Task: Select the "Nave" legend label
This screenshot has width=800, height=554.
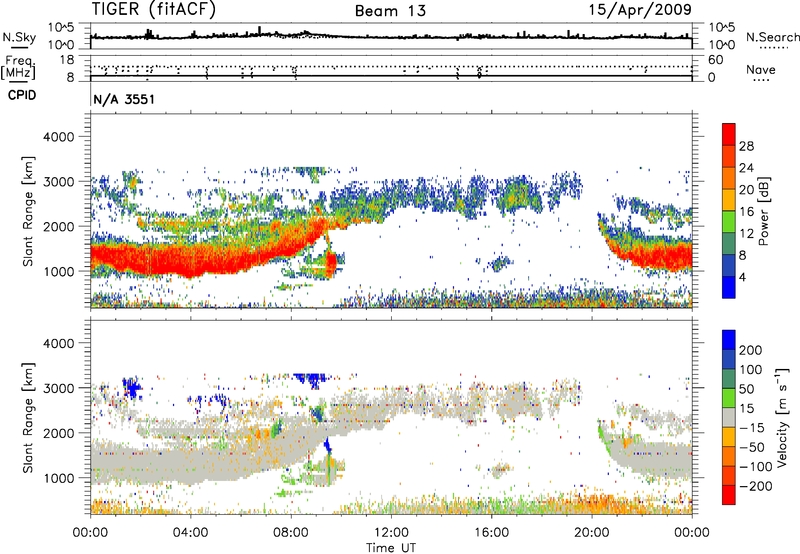Action: (x=761, y=69)
